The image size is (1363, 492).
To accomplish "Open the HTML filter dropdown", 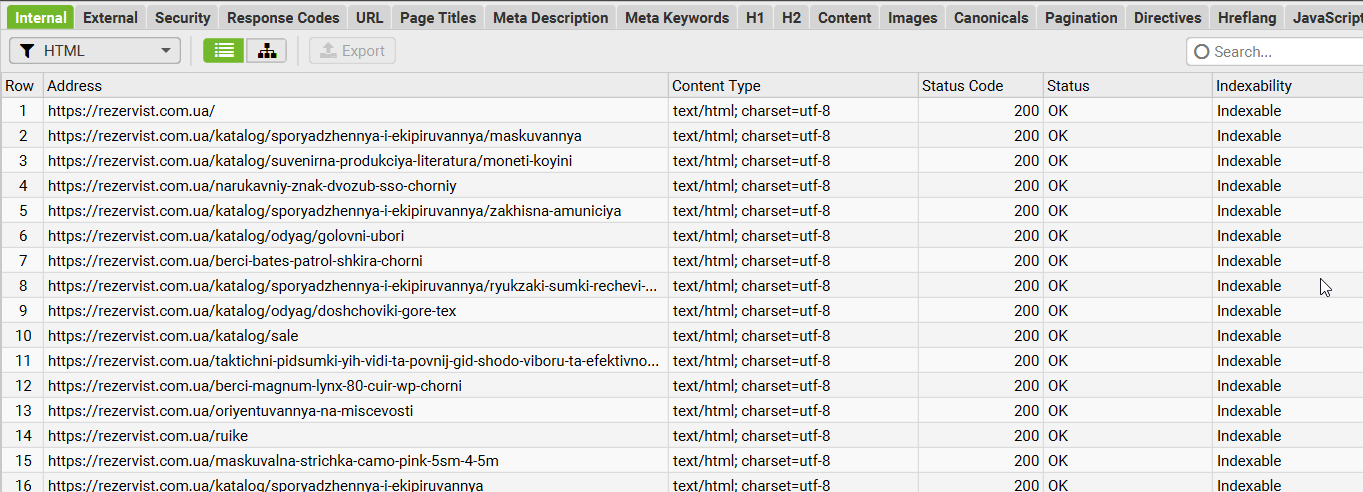I will tap(95, 51).
